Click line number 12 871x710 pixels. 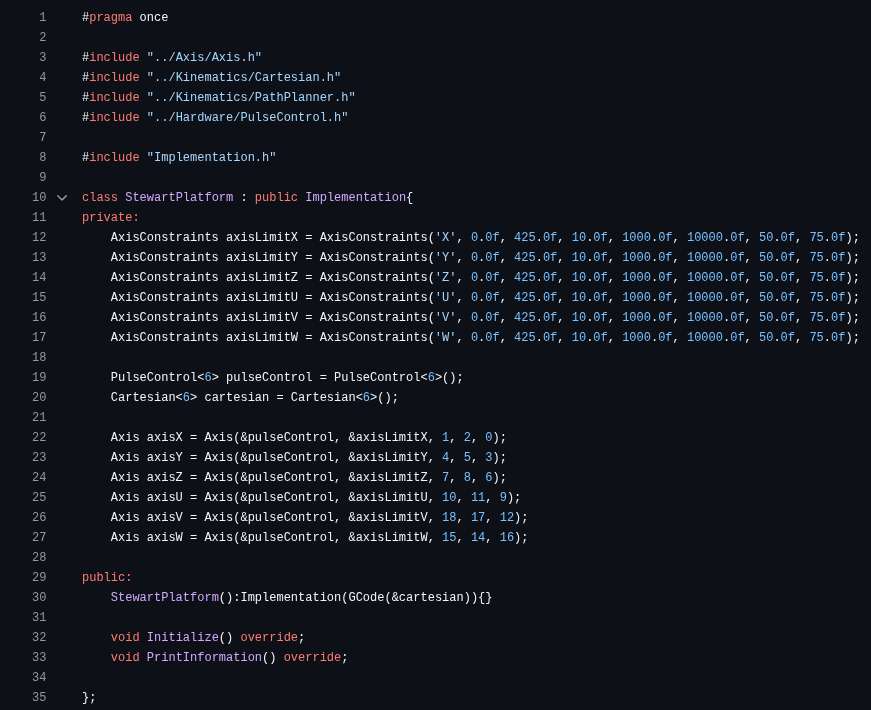coord(39,237)
